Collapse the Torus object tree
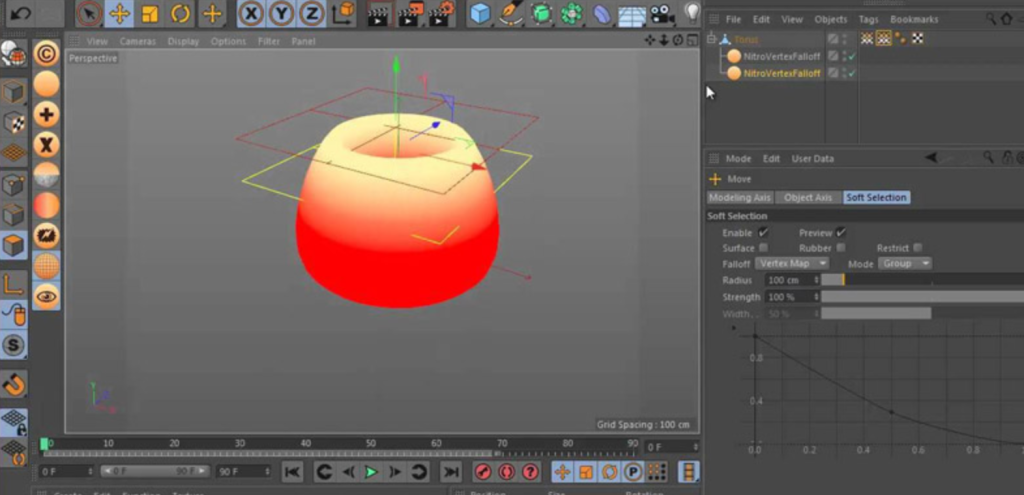The height and width of the screenshot is (495, 1024). [711, 39]
